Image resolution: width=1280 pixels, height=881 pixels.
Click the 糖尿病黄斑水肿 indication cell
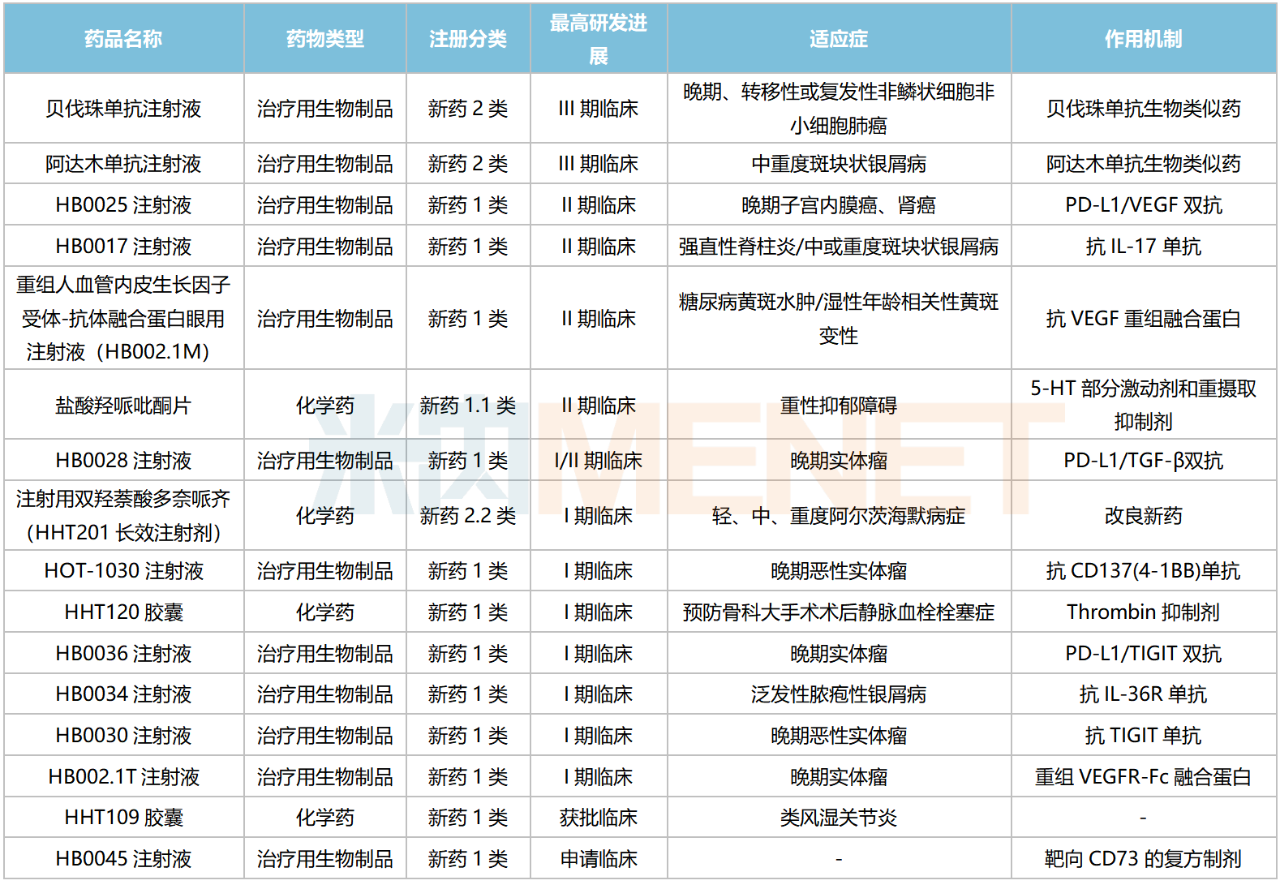point(839,319)
